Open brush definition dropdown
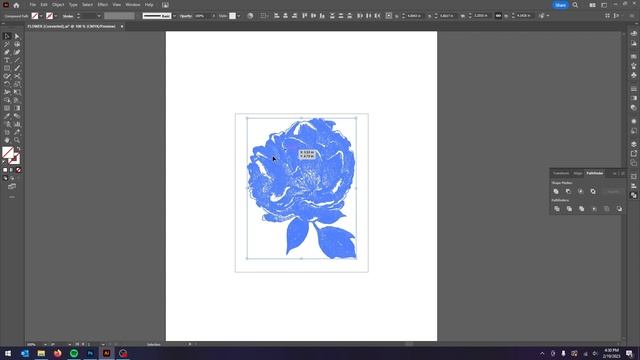The image size is (640, 360). [174, 16]
